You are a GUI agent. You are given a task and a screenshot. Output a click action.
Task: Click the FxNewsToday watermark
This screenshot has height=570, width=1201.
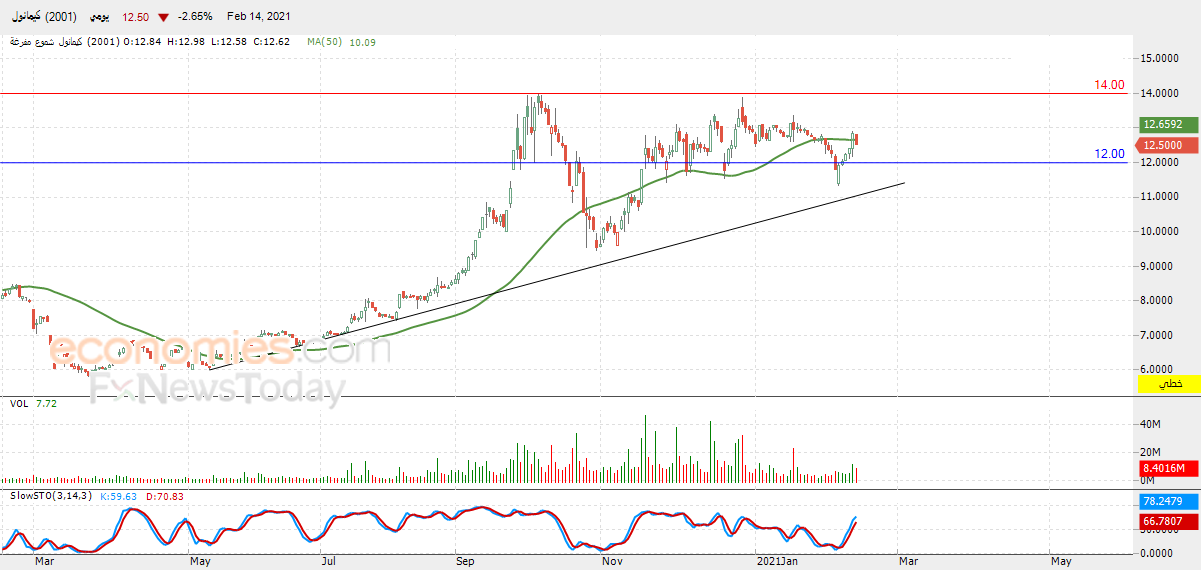[x=218, y=388]
